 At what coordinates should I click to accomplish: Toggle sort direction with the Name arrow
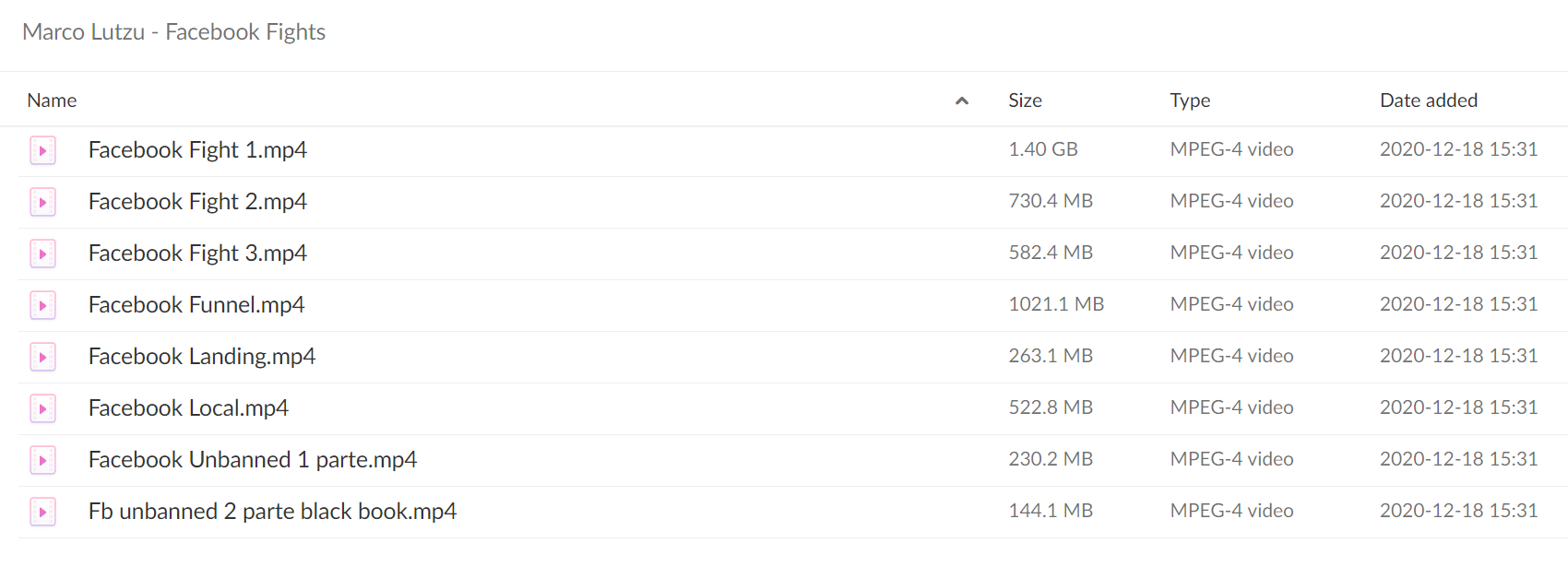coord(962,100)
